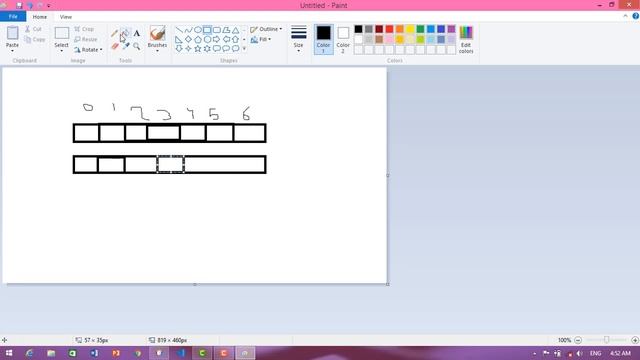Pick the green color swatch

[x=420, y=29]
